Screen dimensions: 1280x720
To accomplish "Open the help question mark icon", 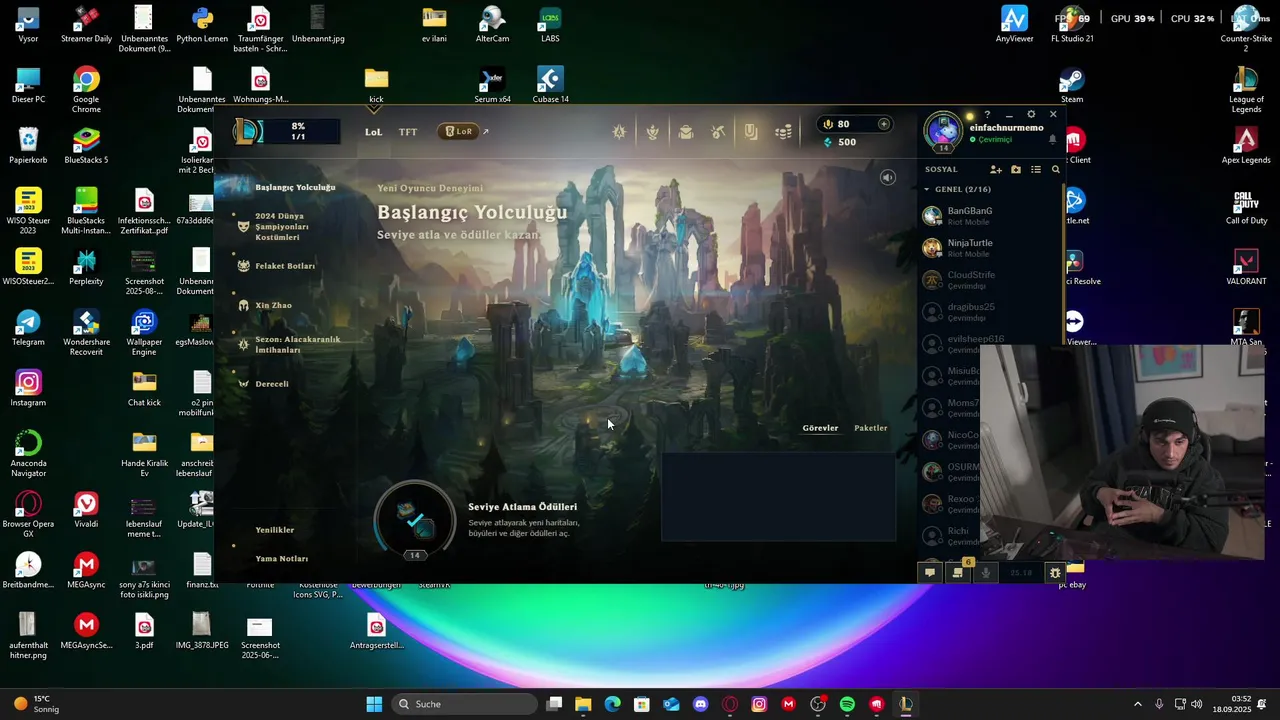I will pos(987,115).
